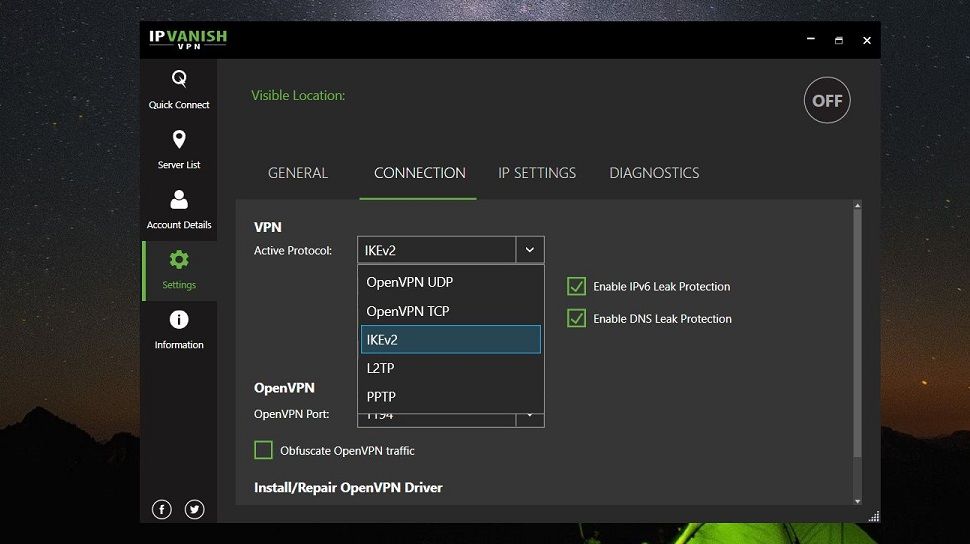This screenshot has height=544, width=970.
Task: Click the Active Protocol label
Action: (x=293, y=251)
